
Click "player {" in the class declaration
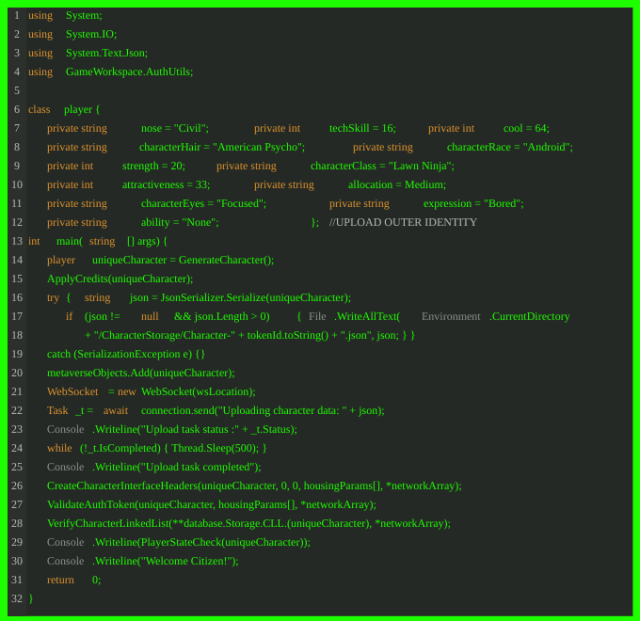pos(82,109)
